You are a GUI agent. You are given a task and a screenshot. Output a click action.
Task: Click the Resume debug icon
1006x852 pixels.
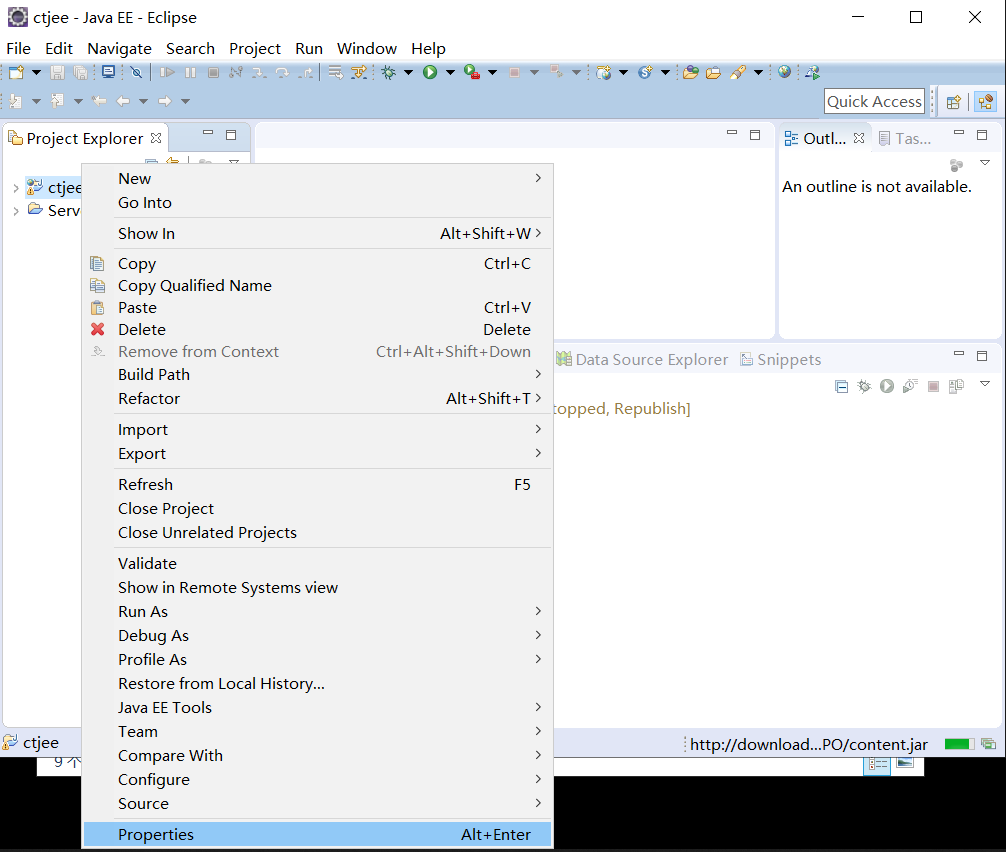click(x=167, y=72)
